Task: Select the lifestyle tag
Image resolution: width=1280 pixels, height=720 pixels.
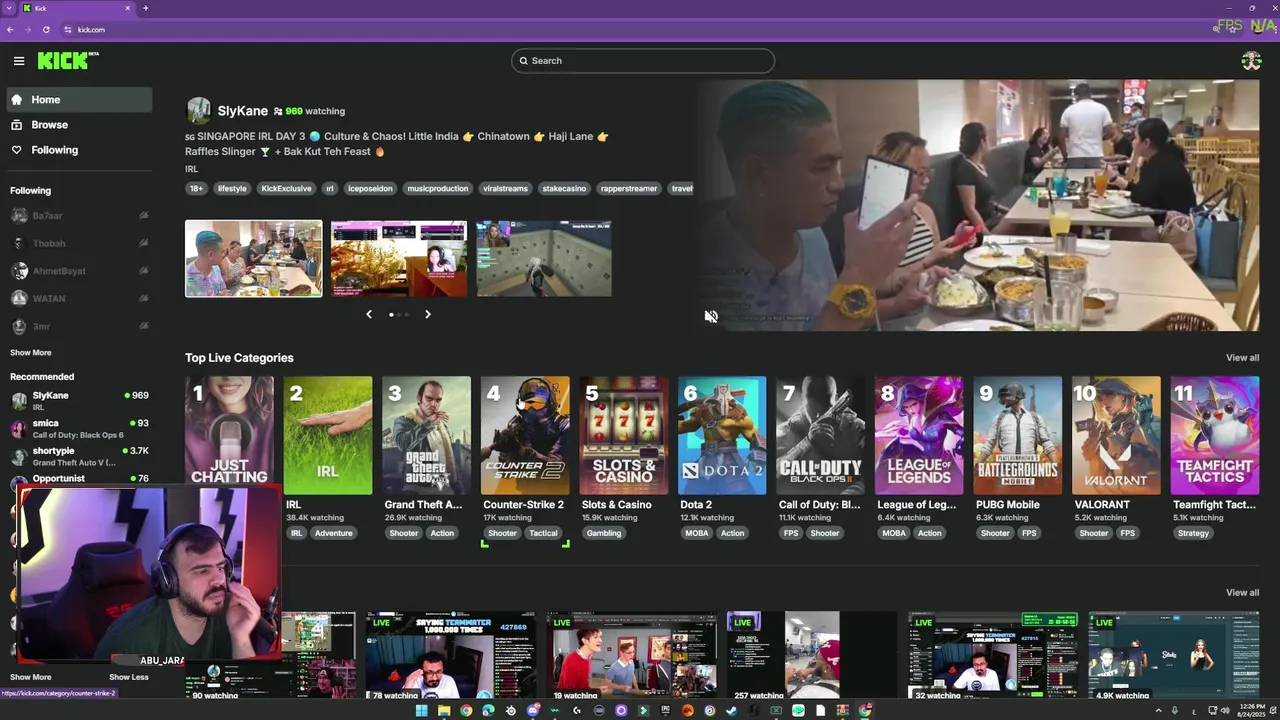Action: click(x=232, y=189)
